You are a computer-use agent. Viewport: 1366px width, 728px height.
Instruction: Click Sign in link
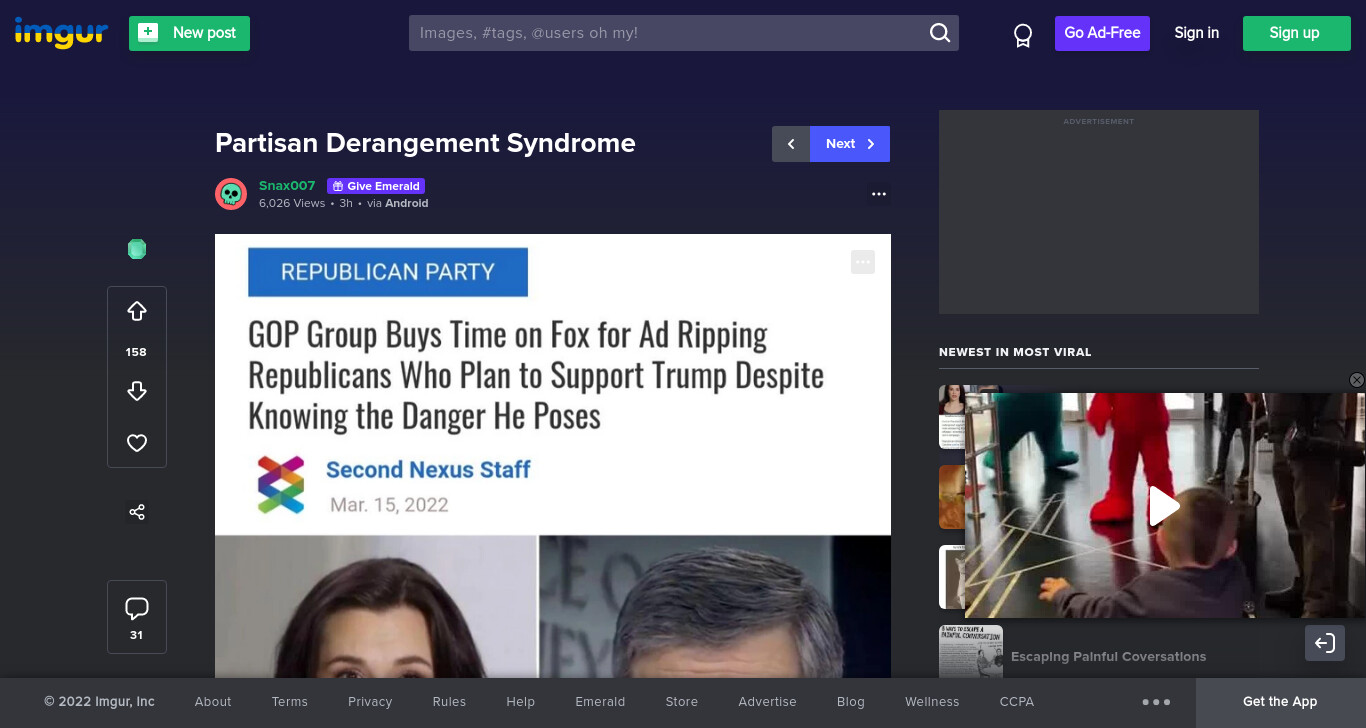tap(1197, 33)
